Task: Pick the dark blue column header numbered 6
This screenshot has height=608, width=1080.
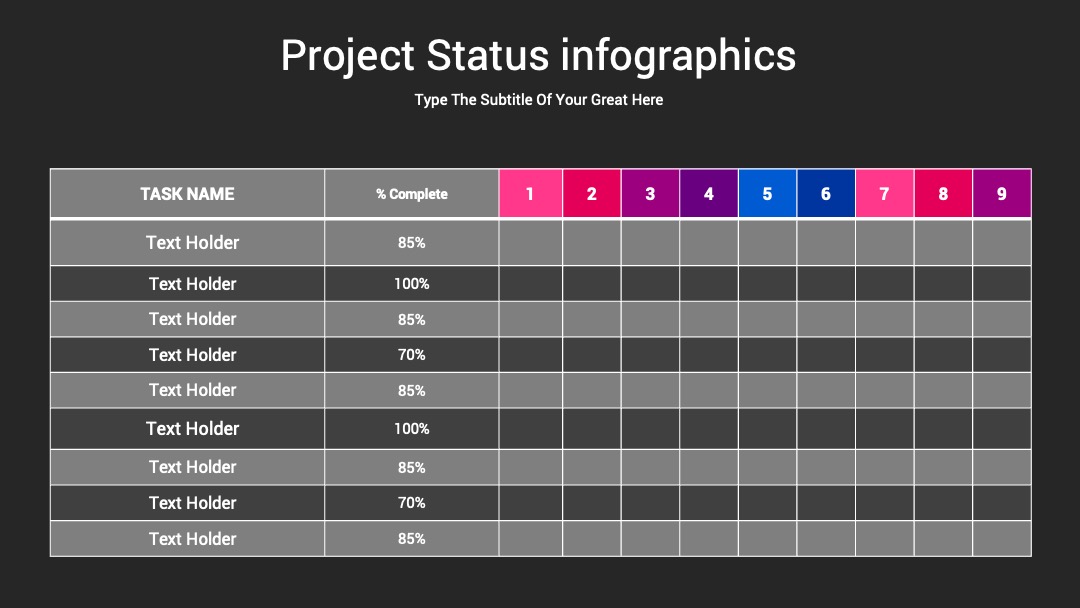Action: 826,193
